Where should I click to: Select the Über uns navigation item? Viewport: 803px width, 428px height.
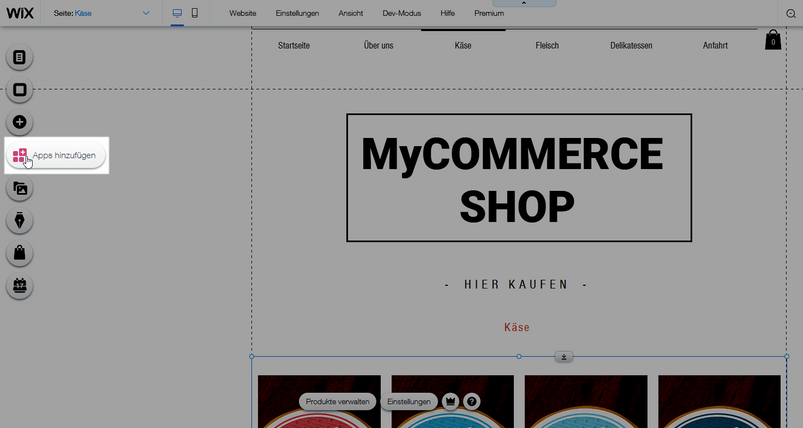[x=378, y=46]
